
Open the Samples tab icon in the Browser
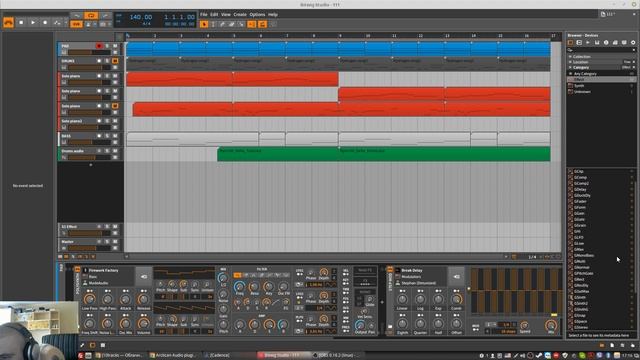point(588,42)
